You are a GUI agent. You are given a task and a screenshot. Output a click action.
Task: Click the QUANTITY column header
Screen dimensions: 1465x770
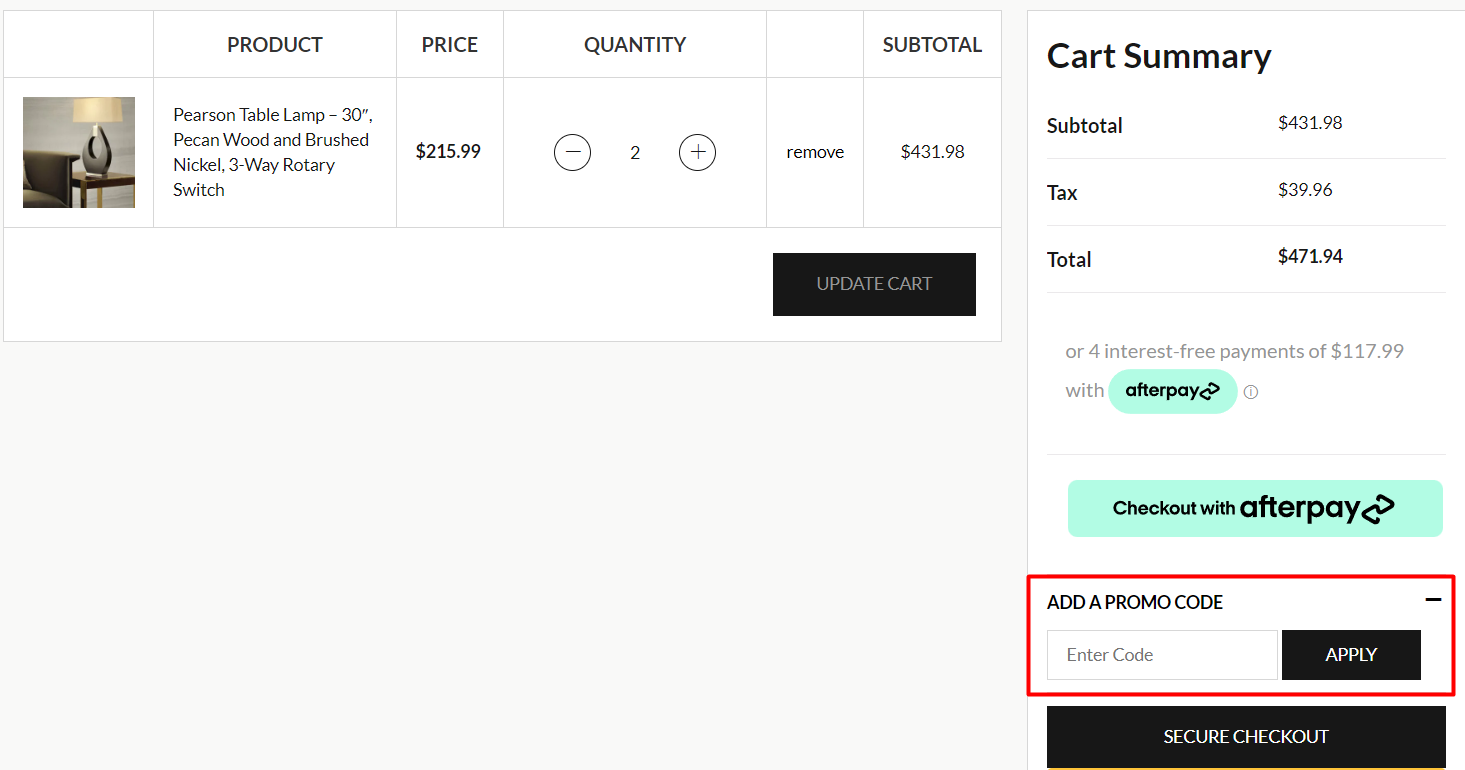click(635, 45)
